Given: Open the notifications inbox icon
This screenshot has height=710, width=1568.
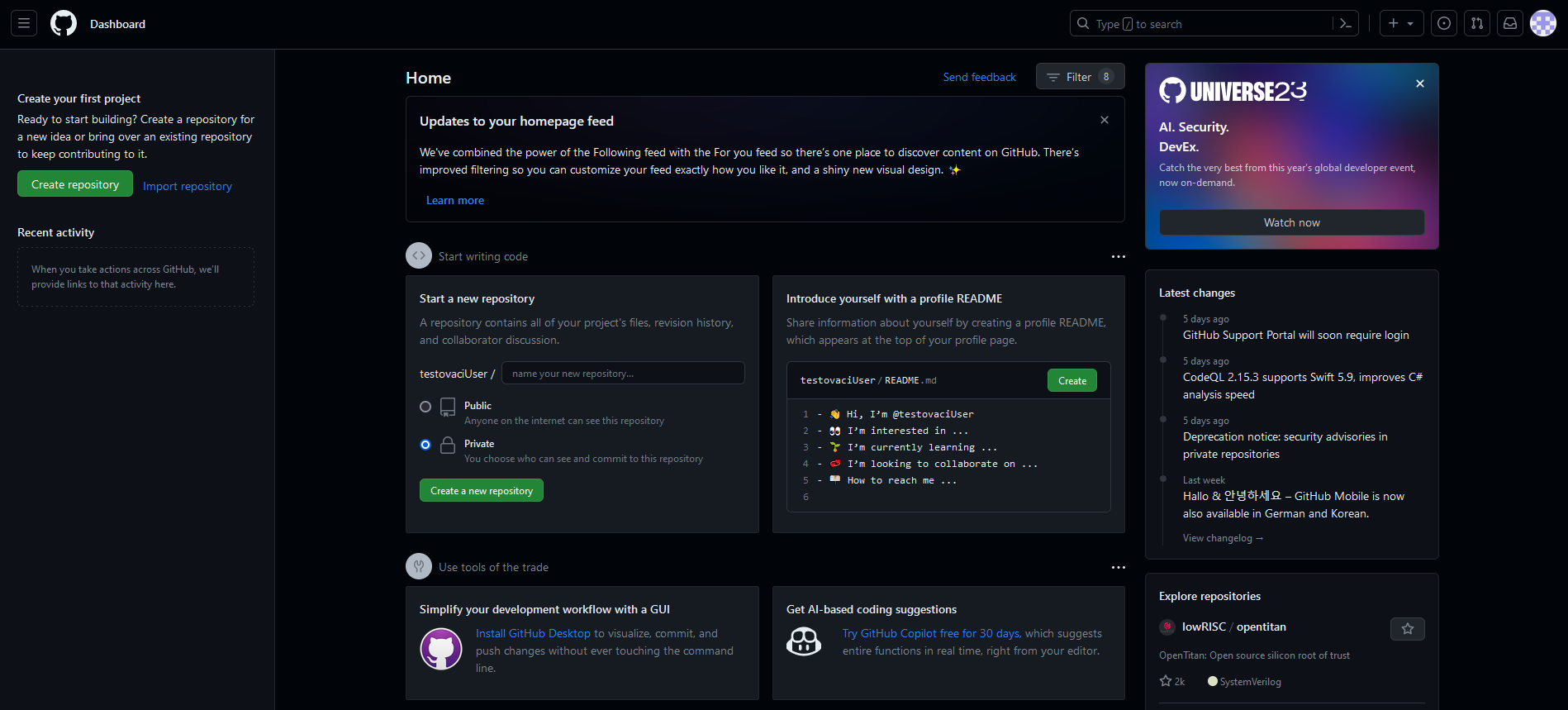Looking at the screenshot, I should pyautogui.click(x=1510, y=23).
